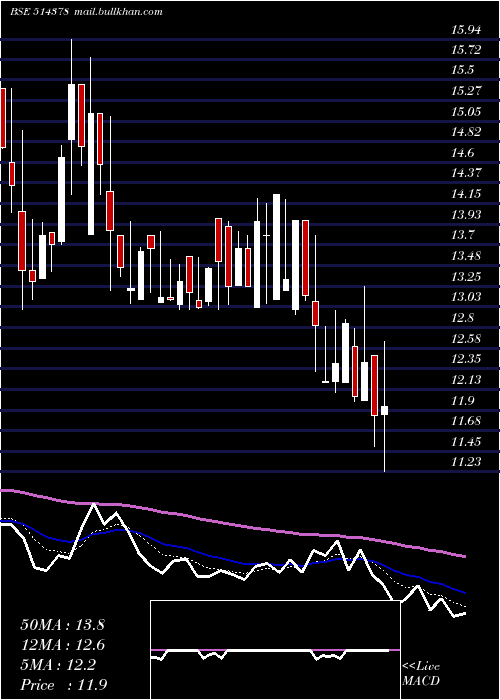Image resolution: width=500 pixels, height=700 pixels.
Task: Select the 13.25 price axis label
Action: point(466,276)
